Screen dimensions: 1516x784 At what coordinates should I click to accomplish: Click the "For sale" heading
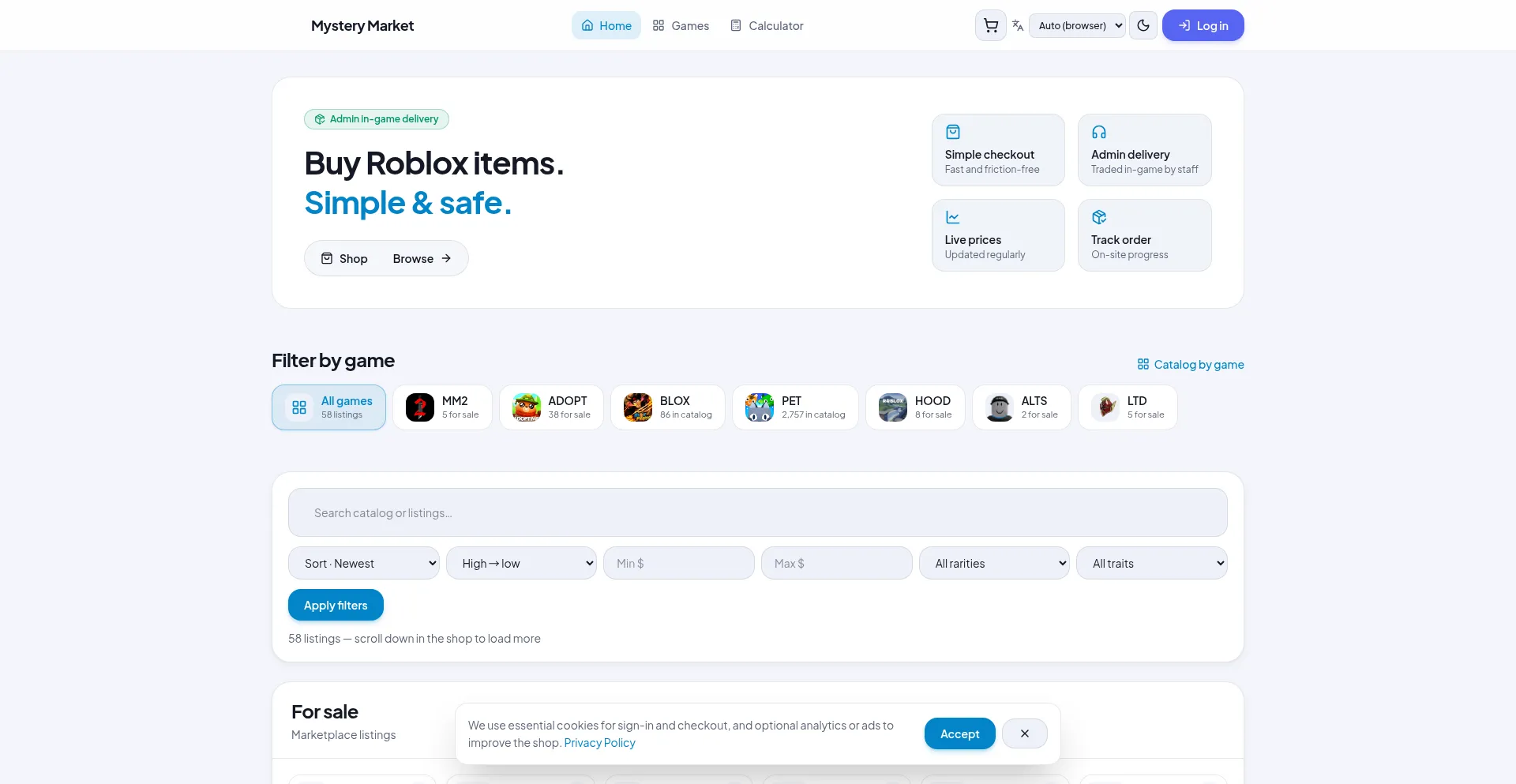tap(325, 712)
